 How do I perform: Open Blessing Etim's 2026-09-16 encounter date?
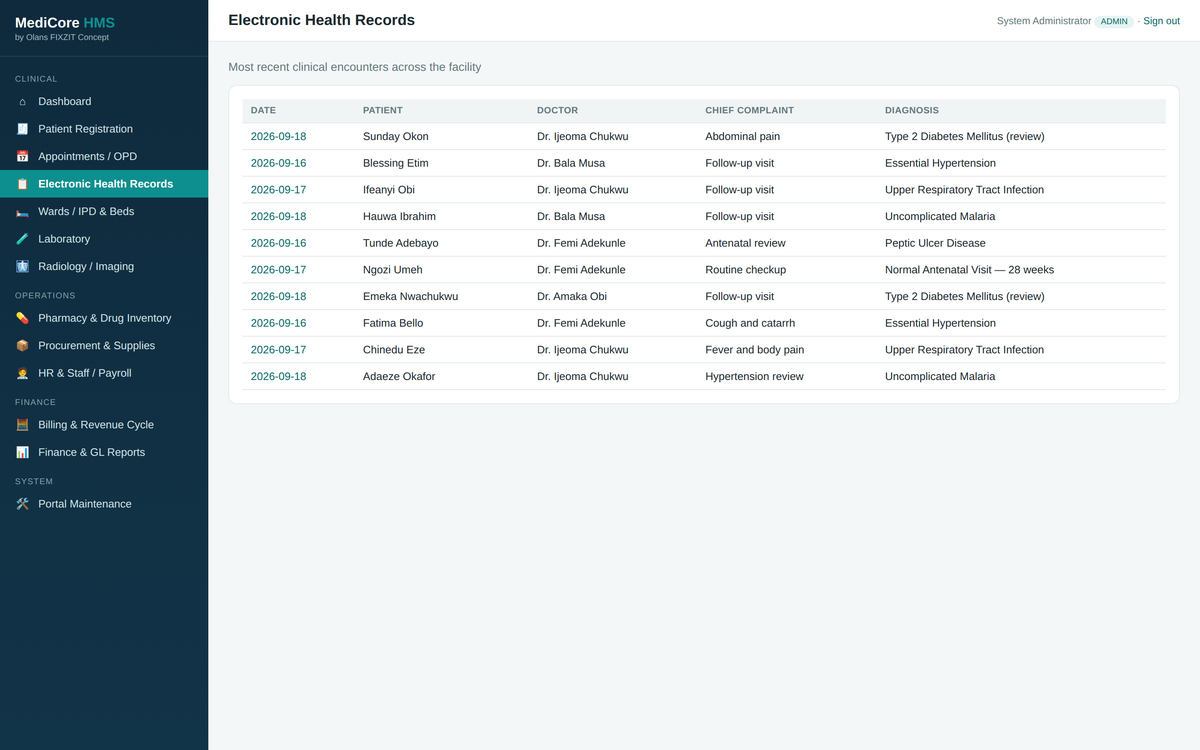[x=278, y=163]
